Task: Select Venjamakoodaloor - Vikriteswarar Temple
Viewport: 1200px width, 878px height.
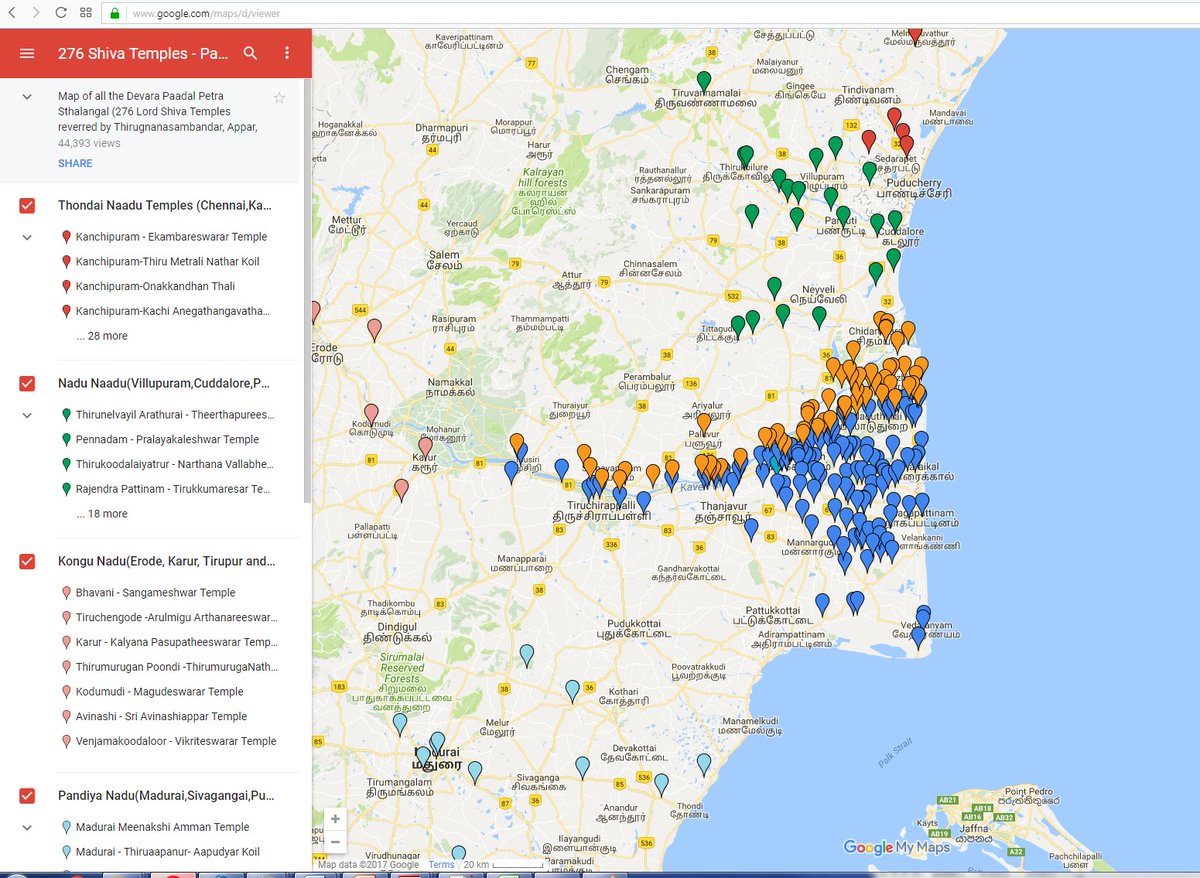Action: pyautogui.click(x=176, y=741)
